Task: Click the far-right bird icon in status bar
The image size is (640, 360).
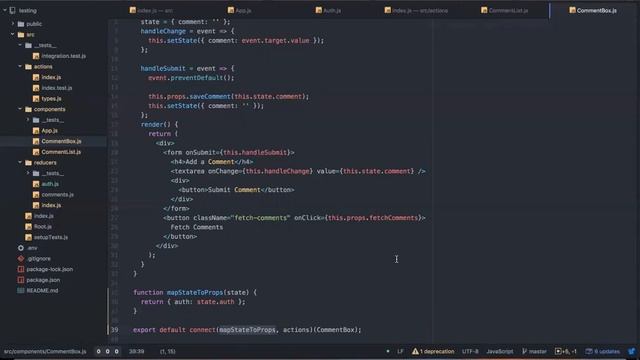Action: click(632, 351)
